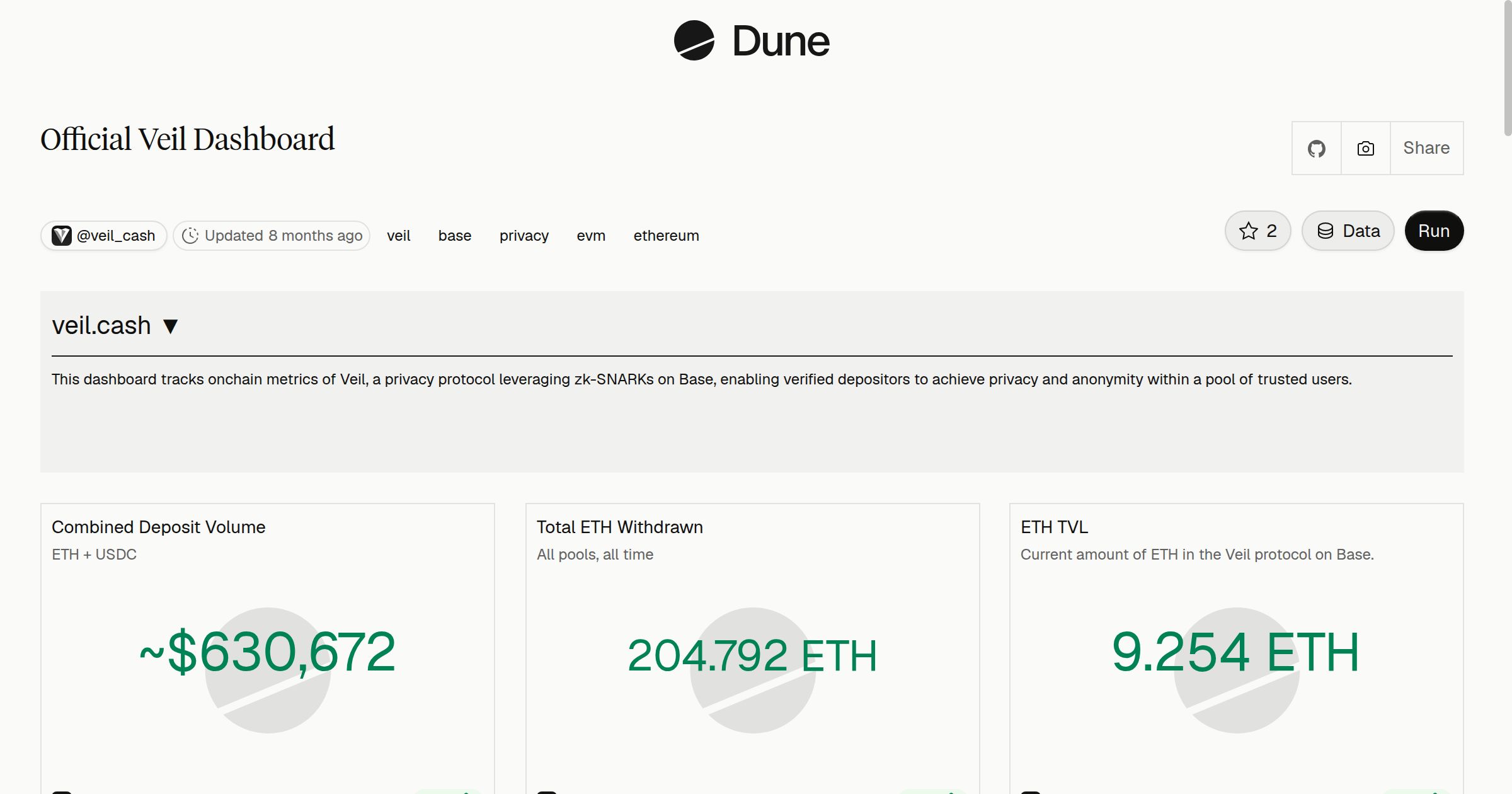Click the Official Veil Dashboard title
The image size is (1512, 794).
[x=188, y=139]
